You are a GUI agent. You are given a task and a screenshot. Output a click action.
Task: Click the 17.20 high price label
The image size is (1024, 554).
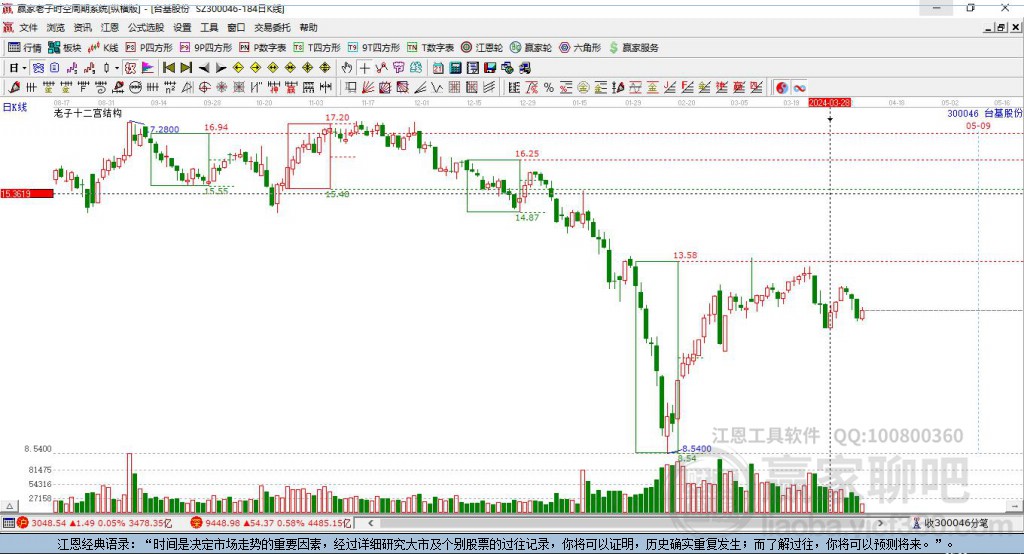point(338,118)
